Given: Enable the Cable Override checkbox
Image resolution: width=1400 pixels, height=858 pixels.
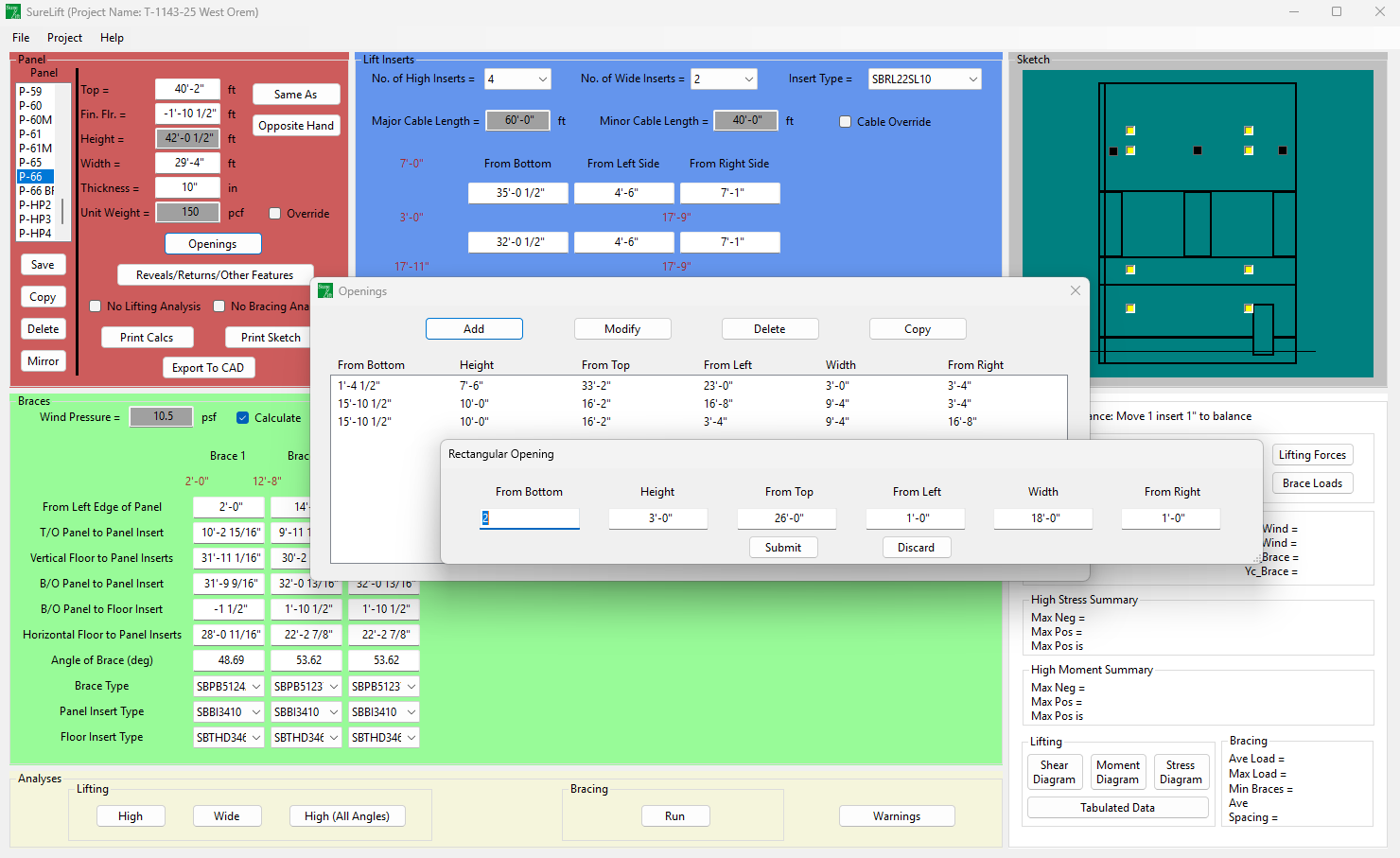Looking at the screenshot, I should pyautogui.click(x=846, y=122).
